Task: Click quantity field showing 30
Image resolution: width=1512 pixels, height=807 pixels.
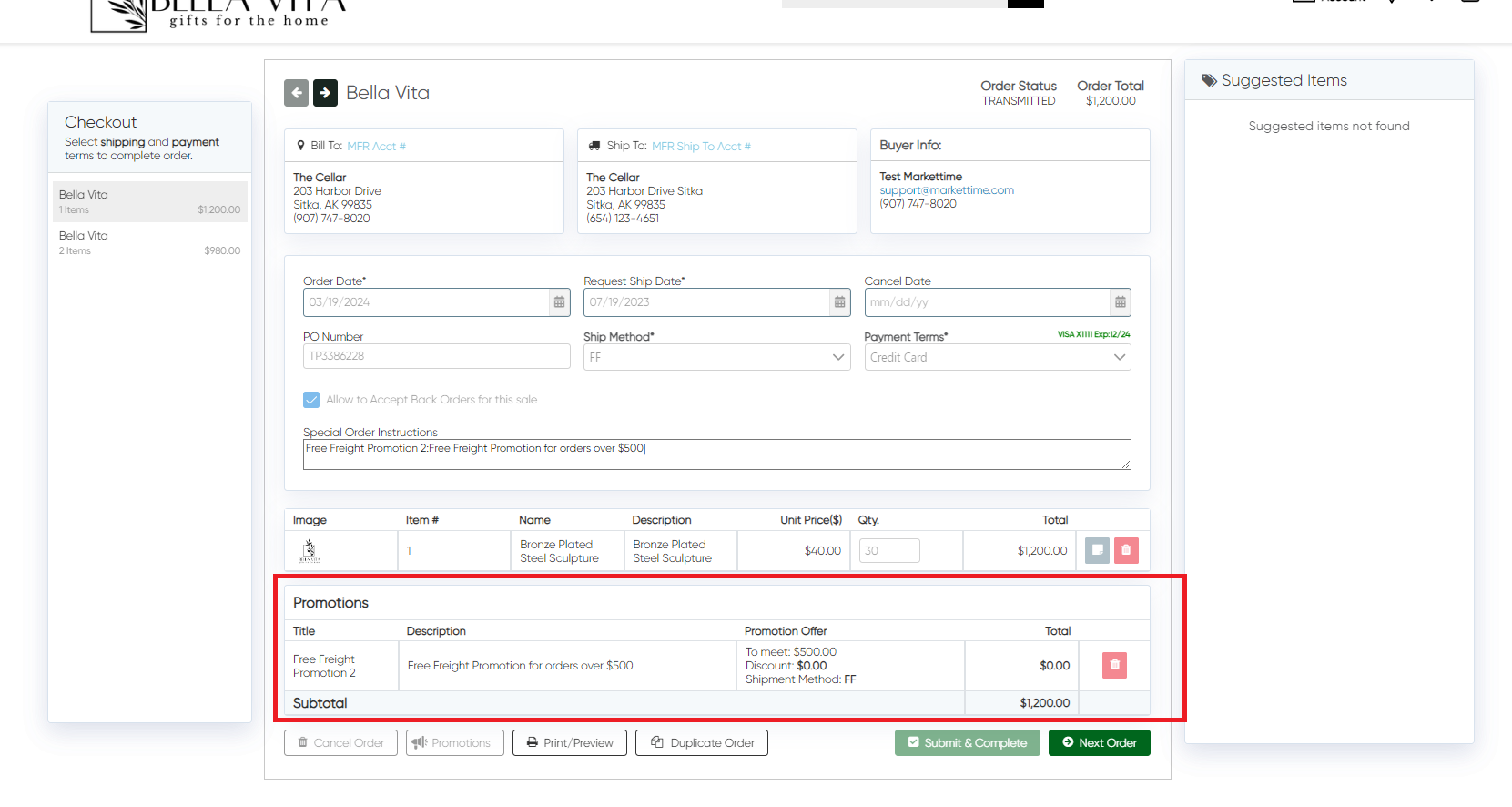Action: click(x=889, y=550)
